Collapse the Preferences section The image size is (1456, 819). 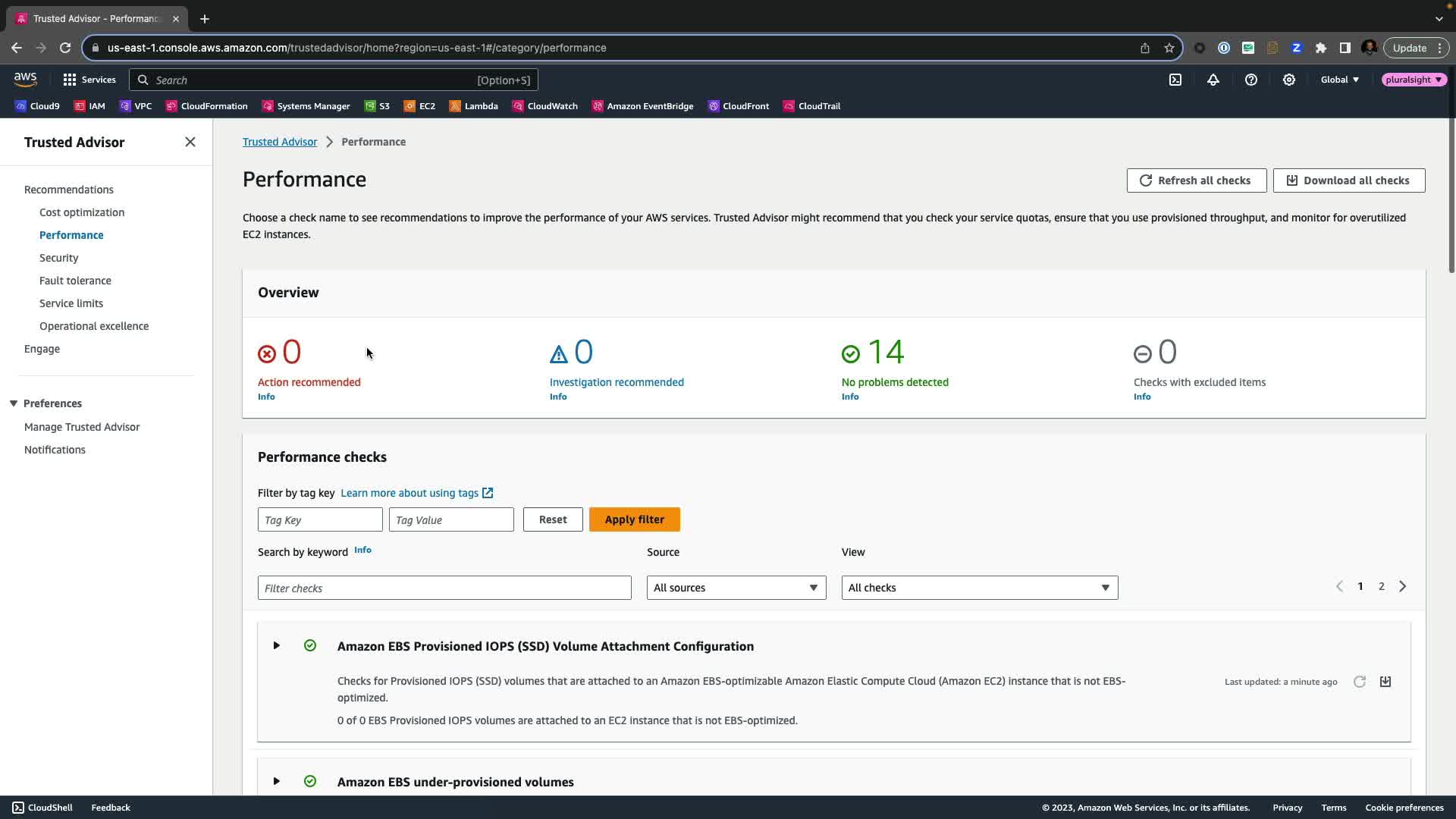tap(14, 403)
